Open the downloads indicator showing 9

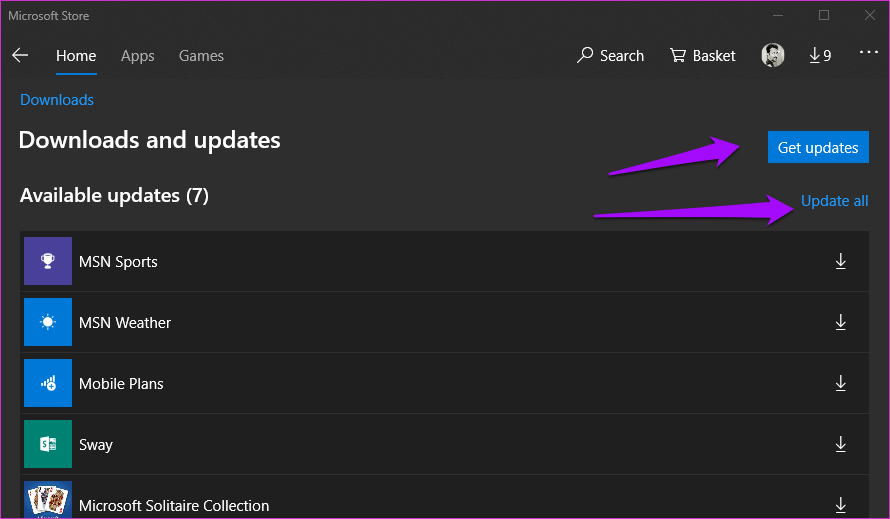(x=820, y=56)
